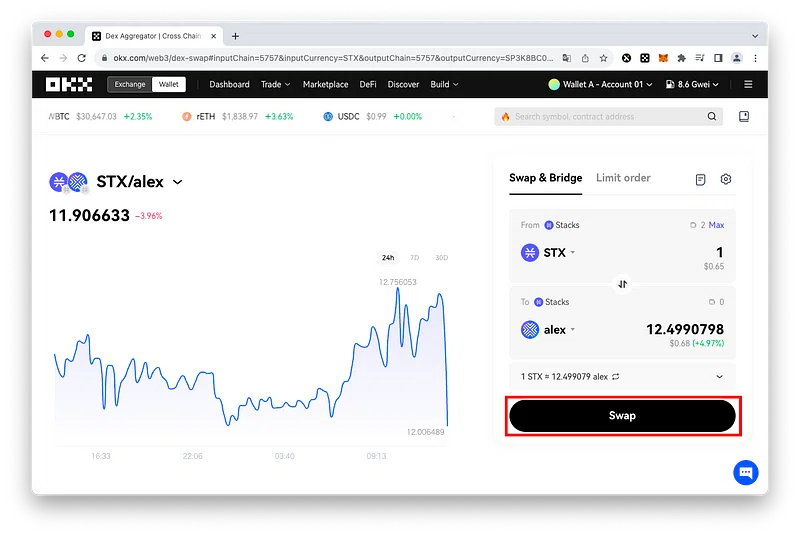800x537 pixels.
Task: Open Wallet A - Account 01 dropdown
Action: pyautogui.click(x=601, y=84)
